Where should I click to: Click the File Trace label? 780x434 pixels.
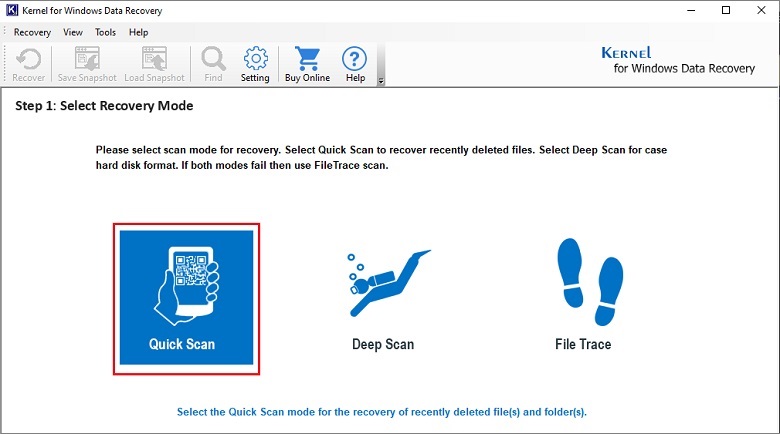click(x=583, y=344)
